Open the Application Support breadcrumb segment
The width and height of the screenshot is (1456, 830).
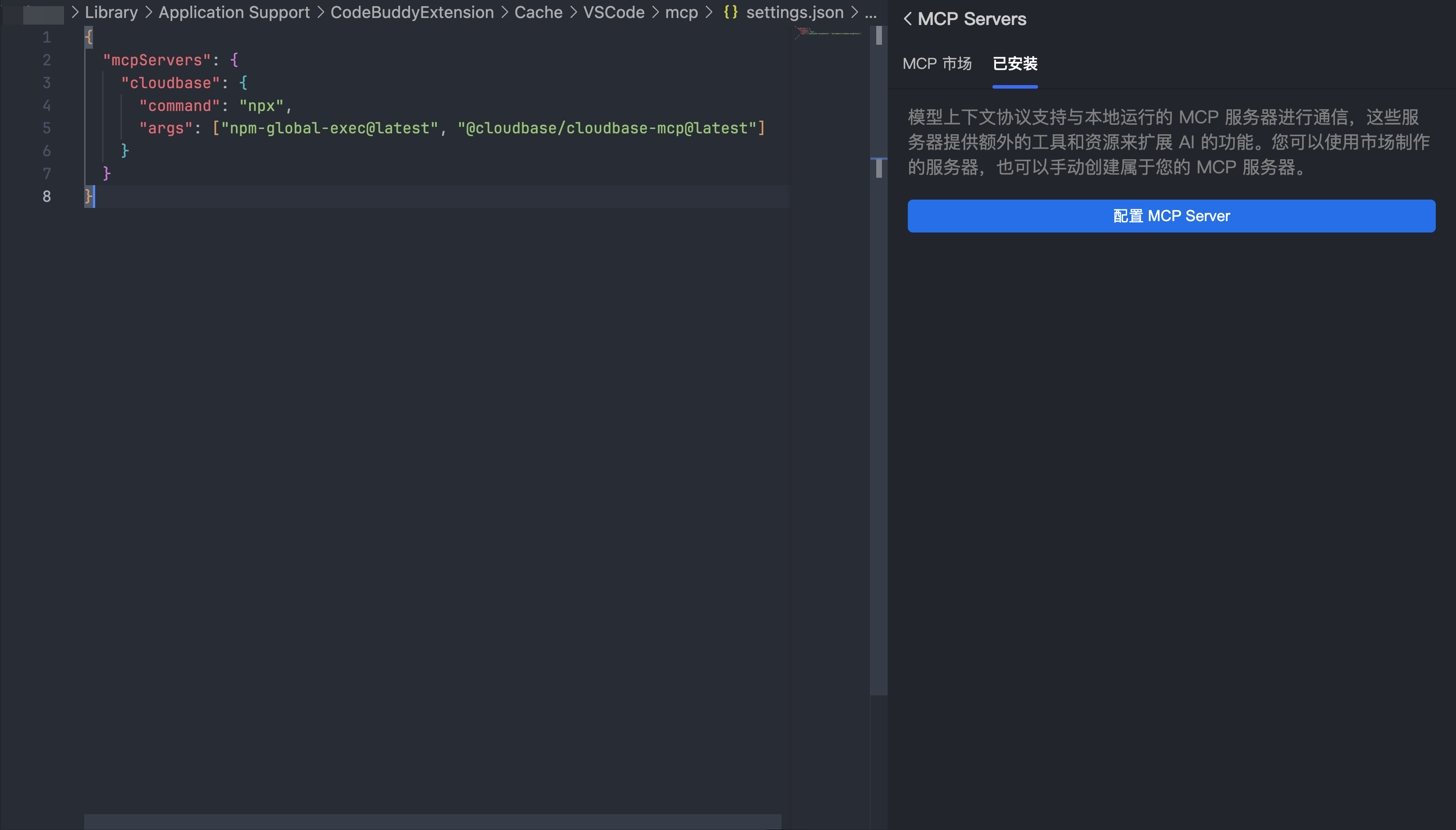[234, 12]
